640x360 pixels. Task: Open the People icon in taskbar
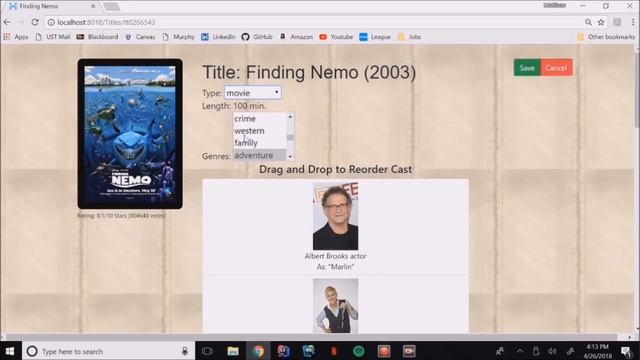point(500,351)
